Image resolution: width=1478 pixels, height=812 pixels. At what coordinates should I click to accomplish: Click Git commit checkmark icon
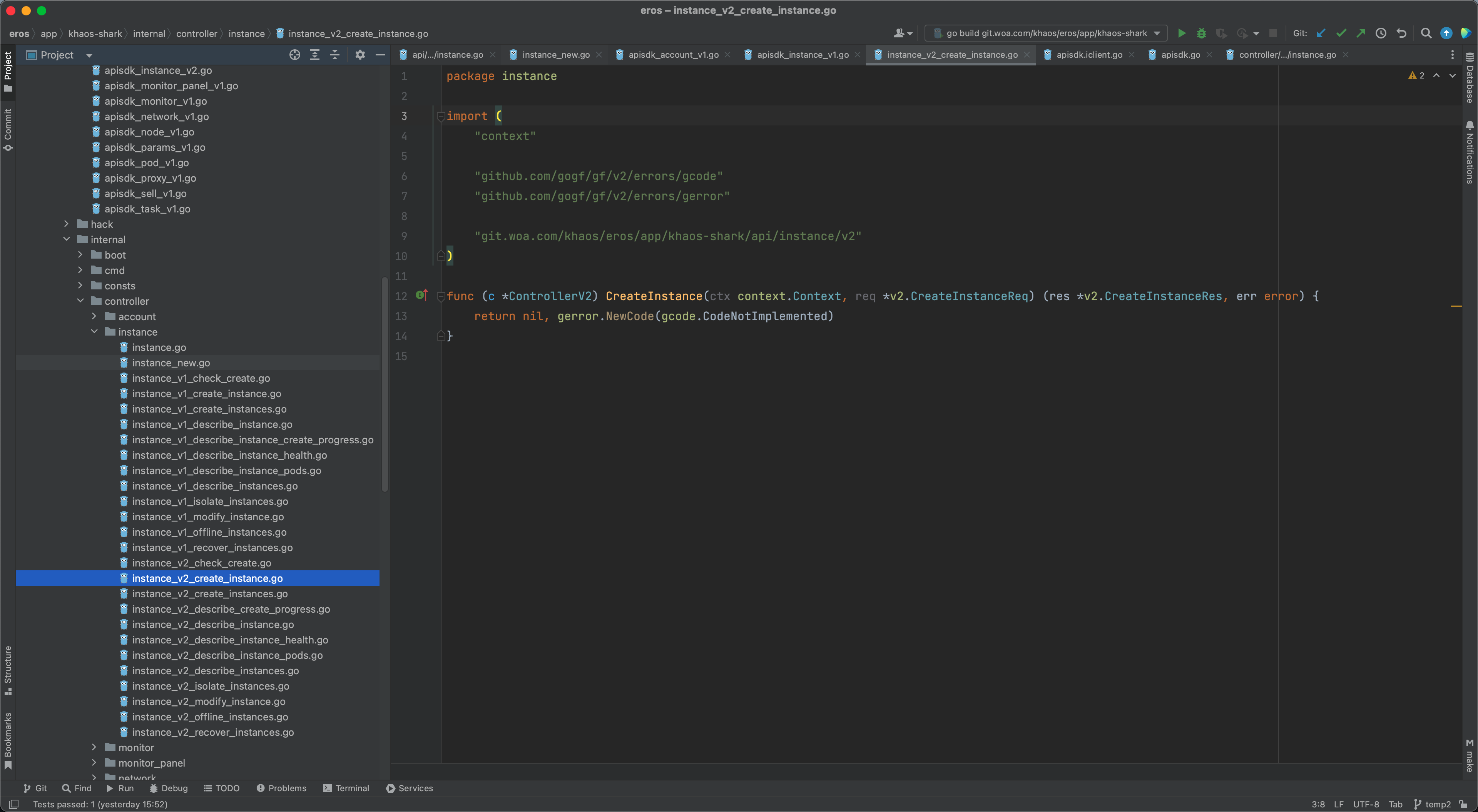coord(1341,33)
